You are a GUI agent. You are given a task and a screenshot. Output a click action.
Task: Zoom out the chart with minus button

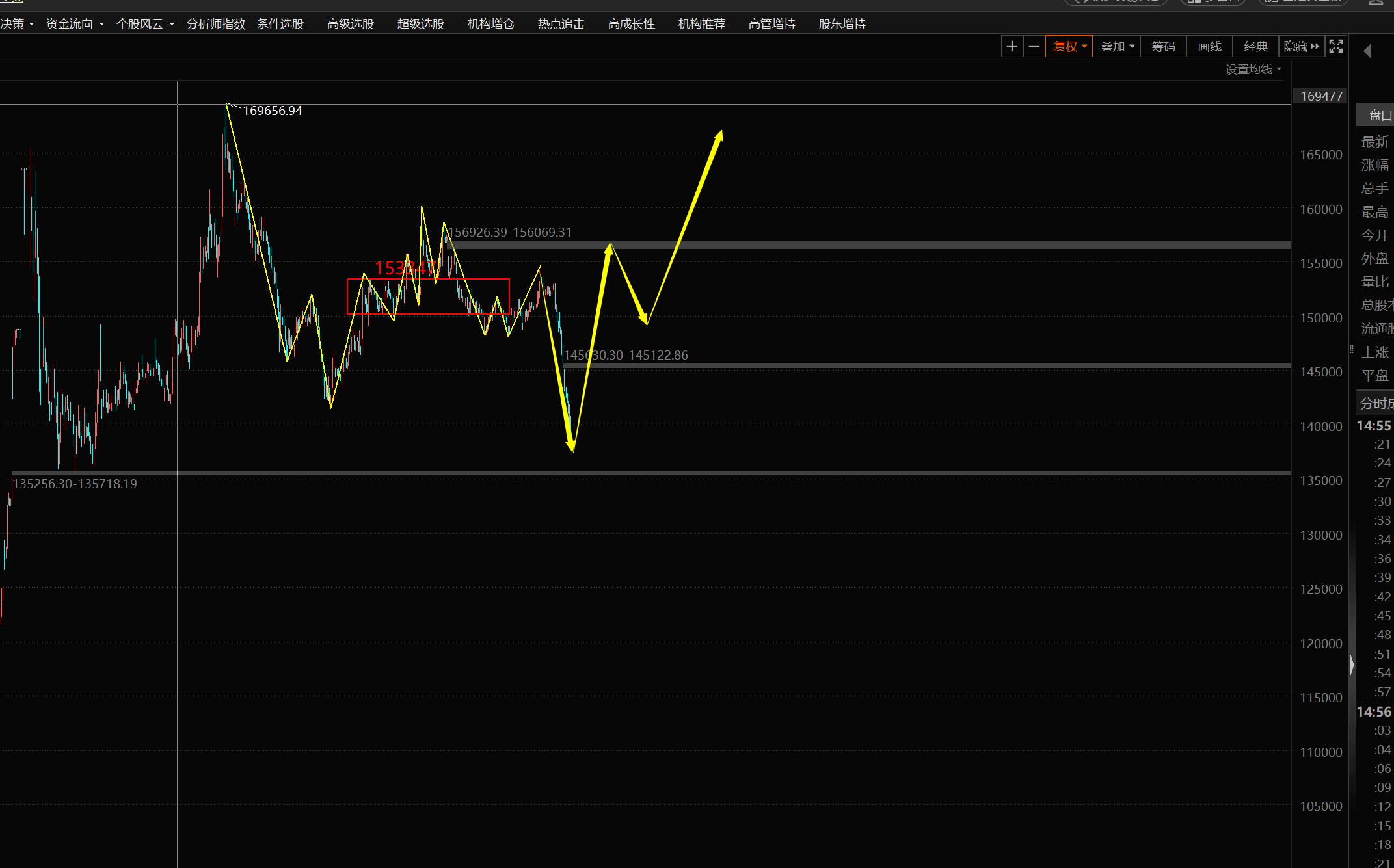pyautogui.click(x=1034, y=46)
